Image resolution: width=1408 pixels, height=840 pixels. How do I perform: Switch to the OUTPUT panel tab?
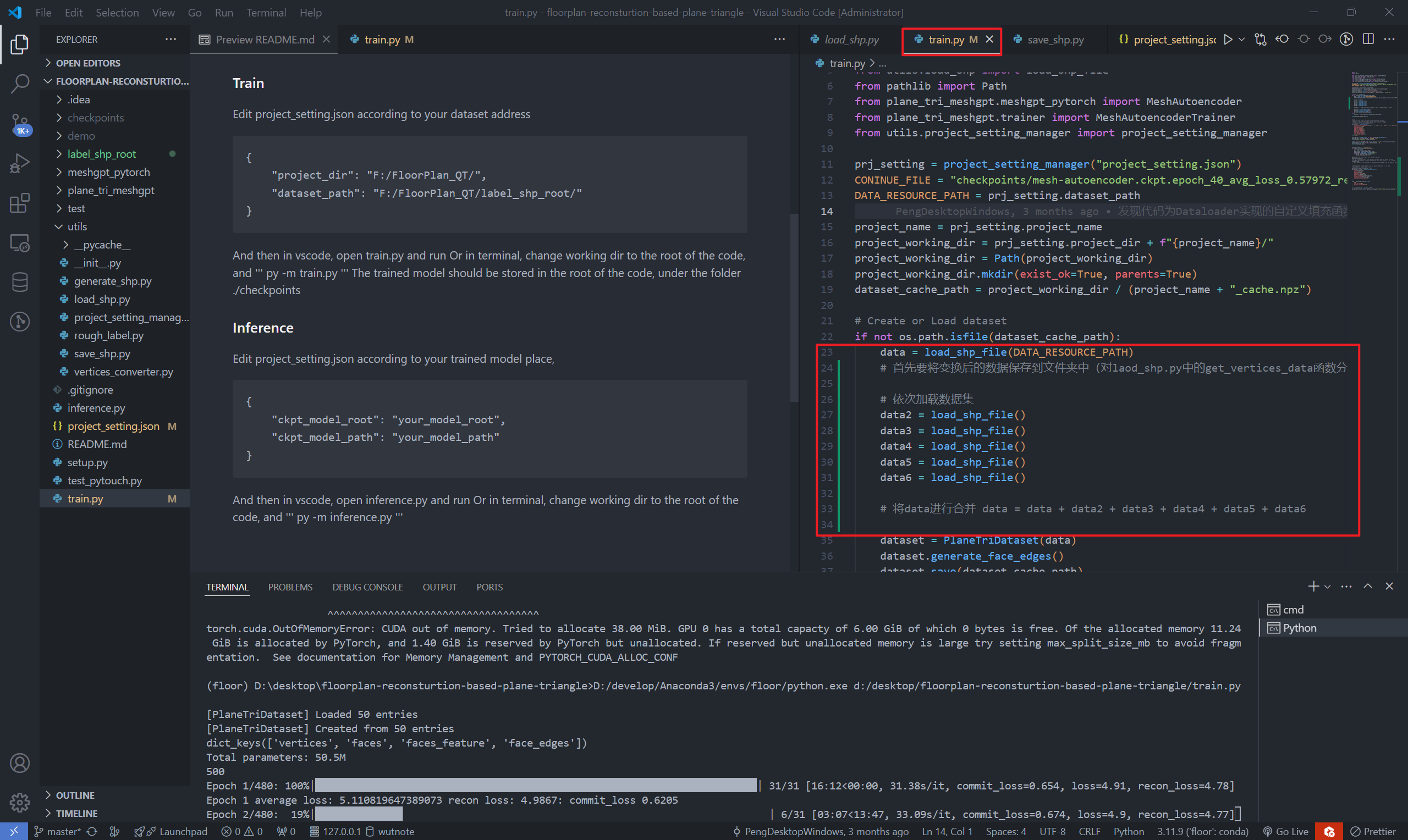click(x=439, y=587)
